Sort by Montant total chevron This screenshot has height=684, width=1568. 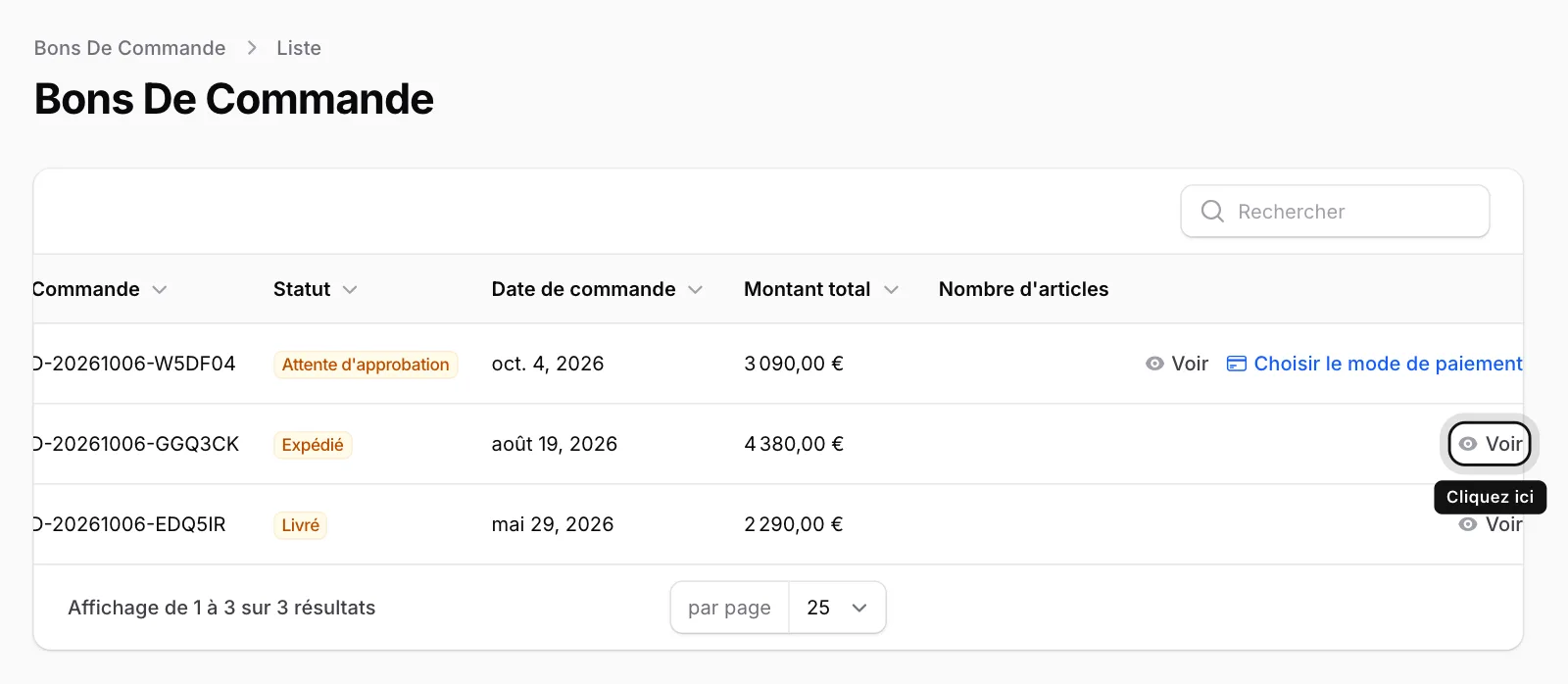click(x=891, y=289)
